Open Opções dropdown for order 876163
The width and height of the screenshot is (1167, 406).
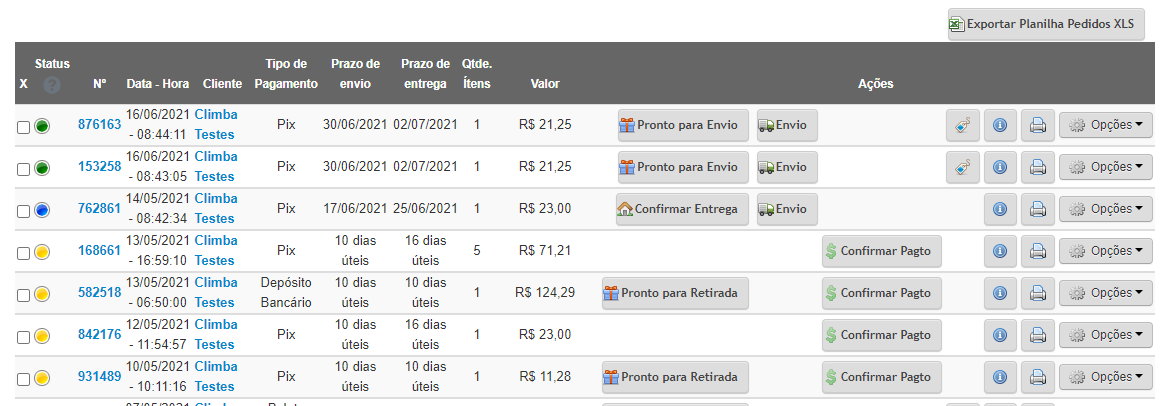[x=1105, y=126]
